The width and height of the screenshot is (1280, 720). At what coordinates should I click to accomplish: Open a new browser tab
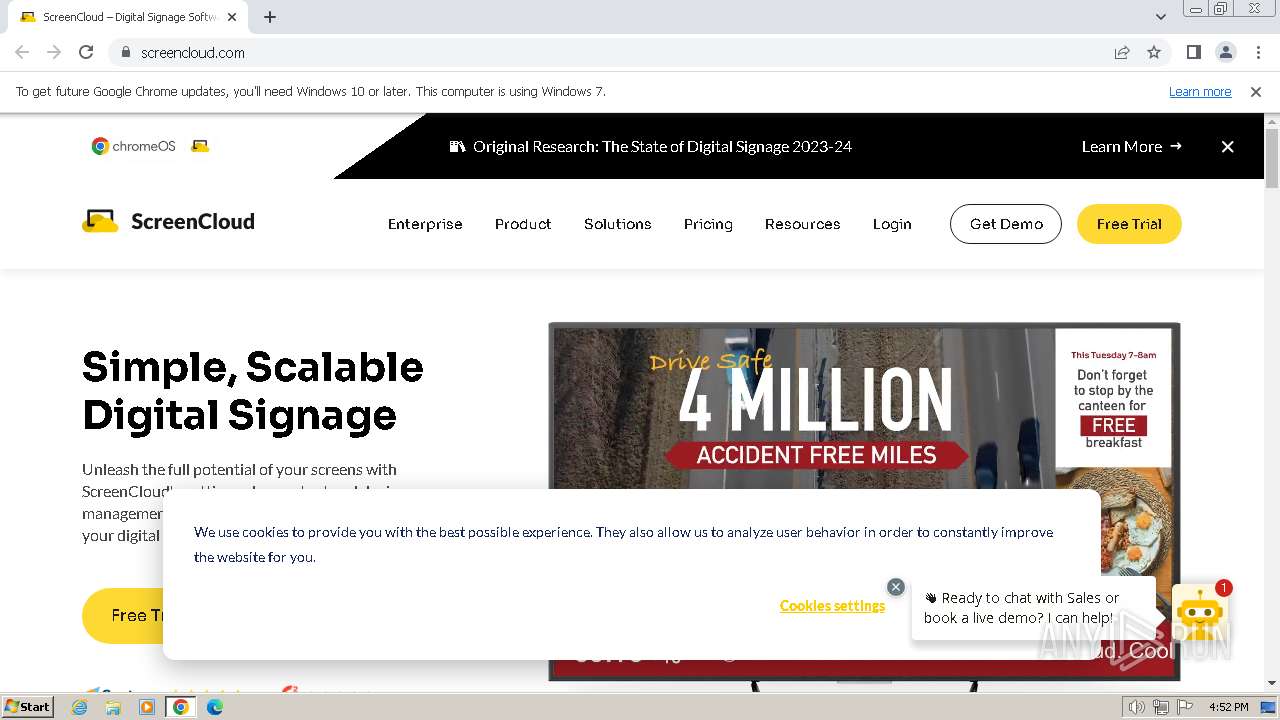(x=270, y=17)
